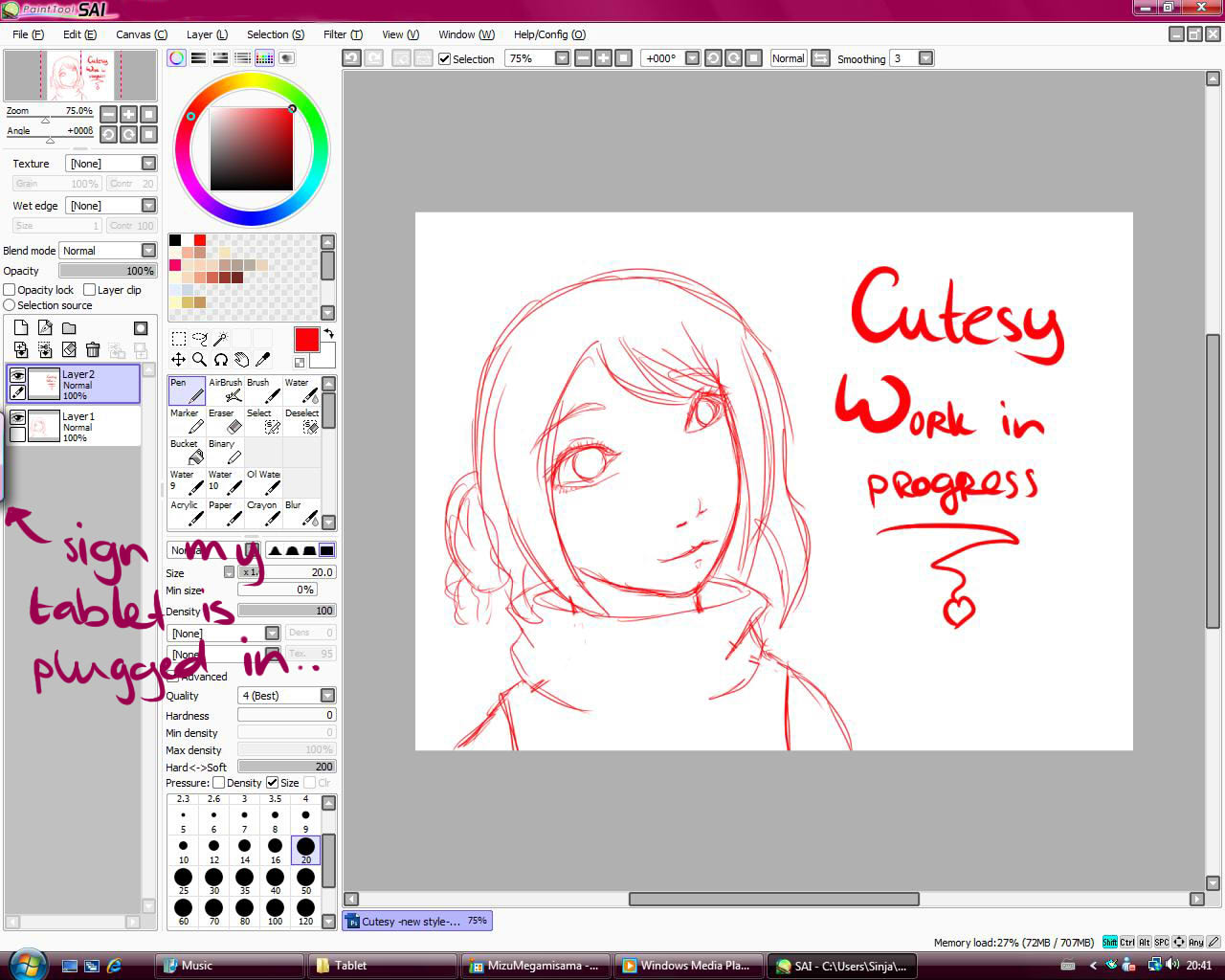Enable the Opacity lock checkbox
Image resolution: width=1225 pixels, height=980 pixels.
pos(10,290)
